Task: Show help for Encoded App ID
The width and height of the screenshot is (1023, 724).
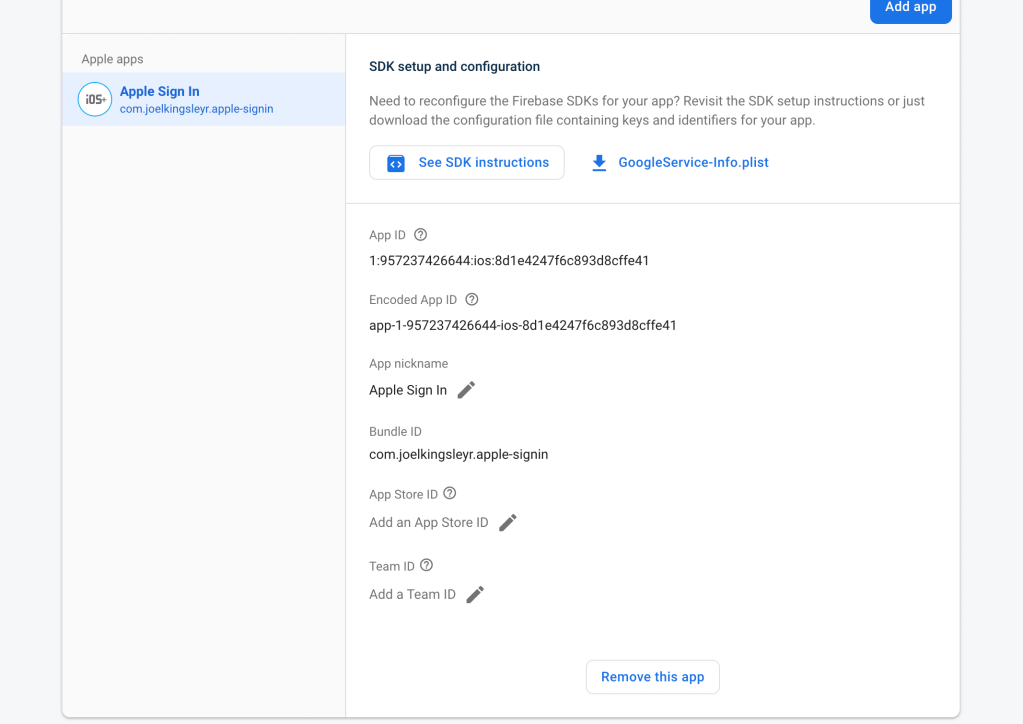Action: [472, 299]
